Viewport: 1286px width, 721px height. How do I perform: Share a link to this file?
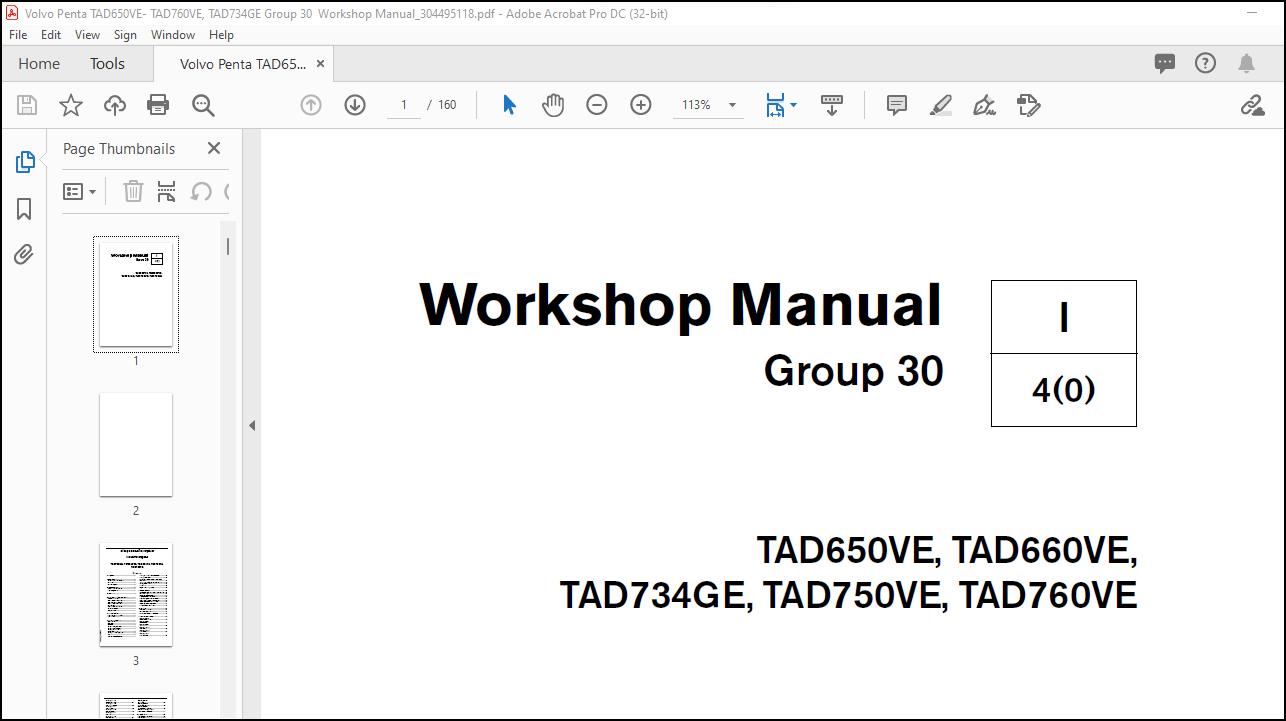1252,105
